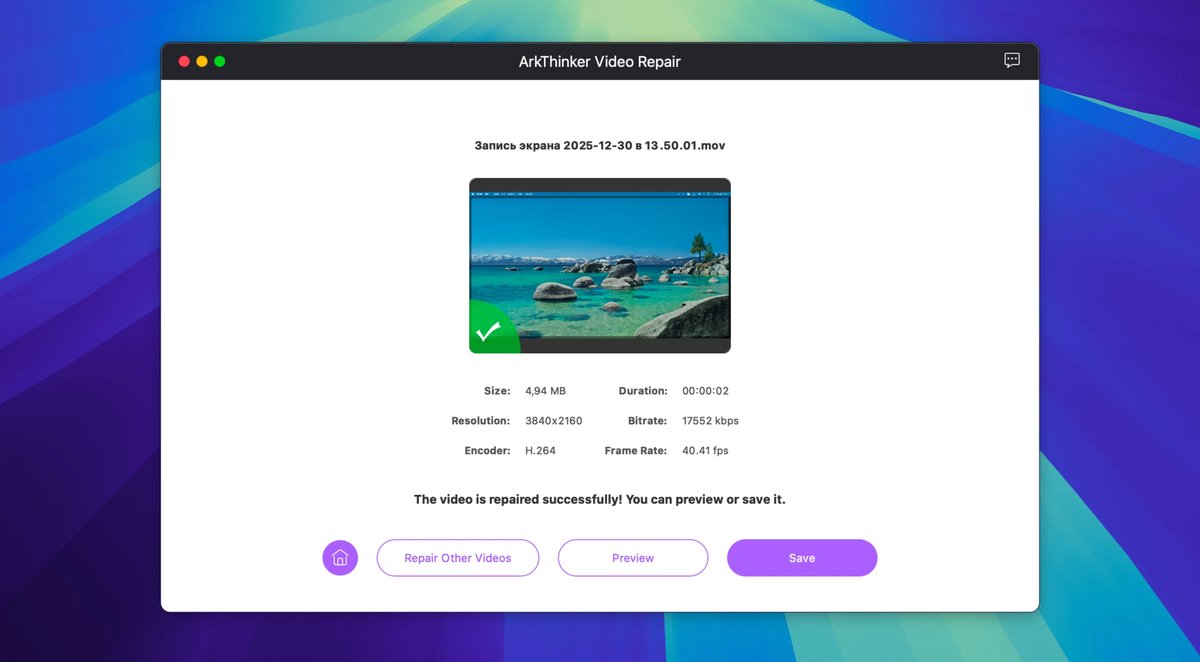
Task: Click the home icon button
Action: (x=340, y=558)
